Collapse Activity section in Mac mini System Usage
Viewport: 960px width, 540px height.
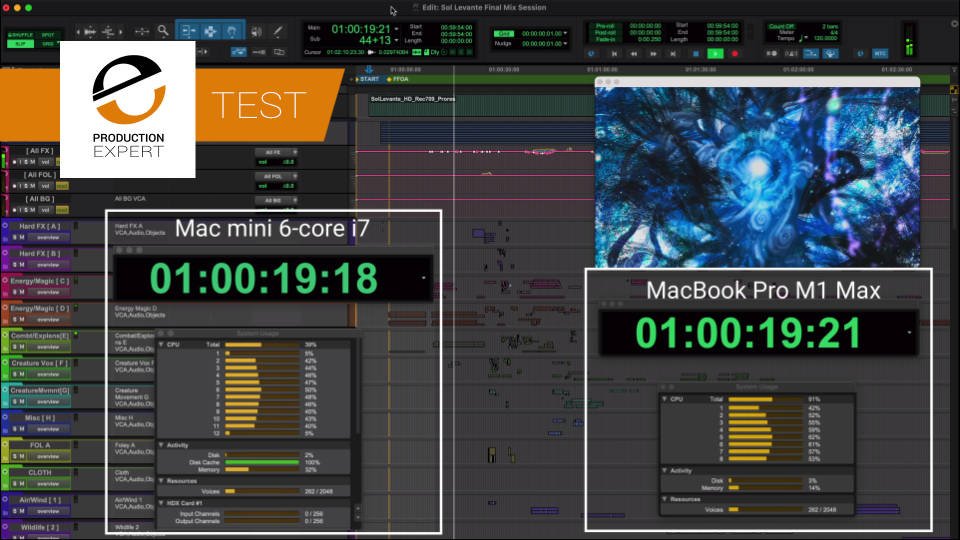coord(162,445)
